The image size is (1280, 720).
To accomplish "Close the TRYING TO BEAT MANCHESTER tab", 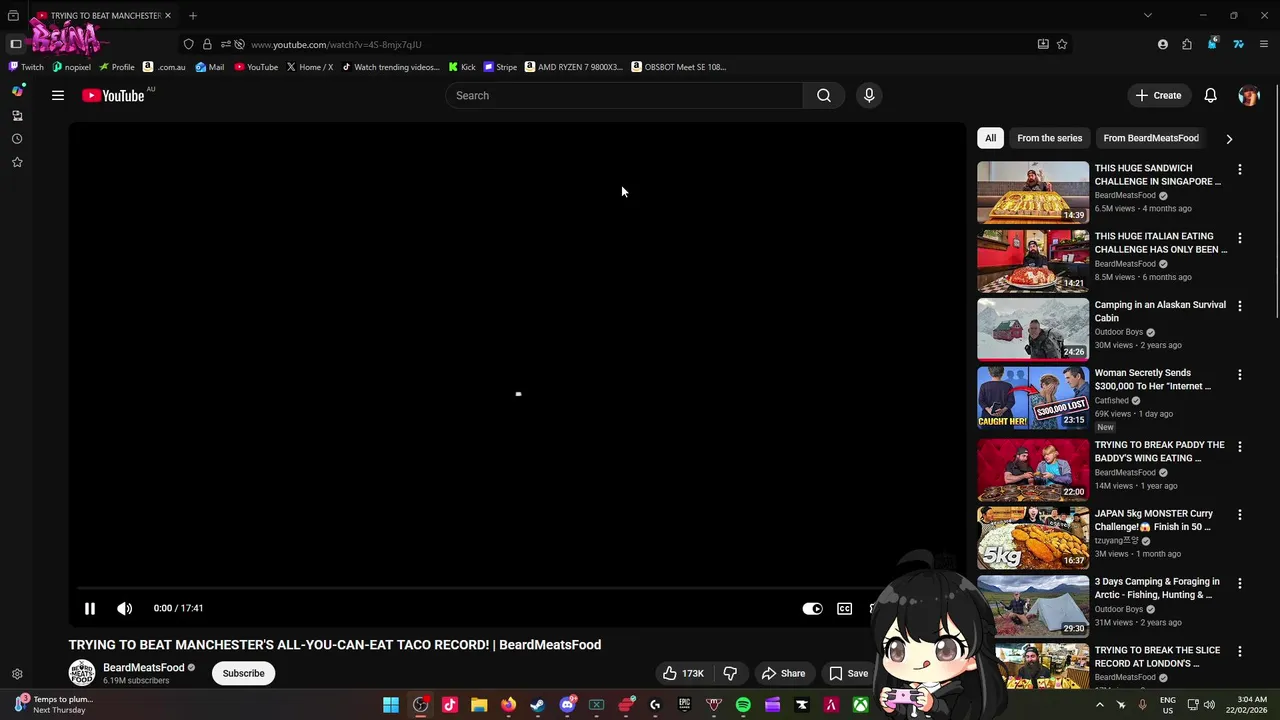I will [168, 15].
